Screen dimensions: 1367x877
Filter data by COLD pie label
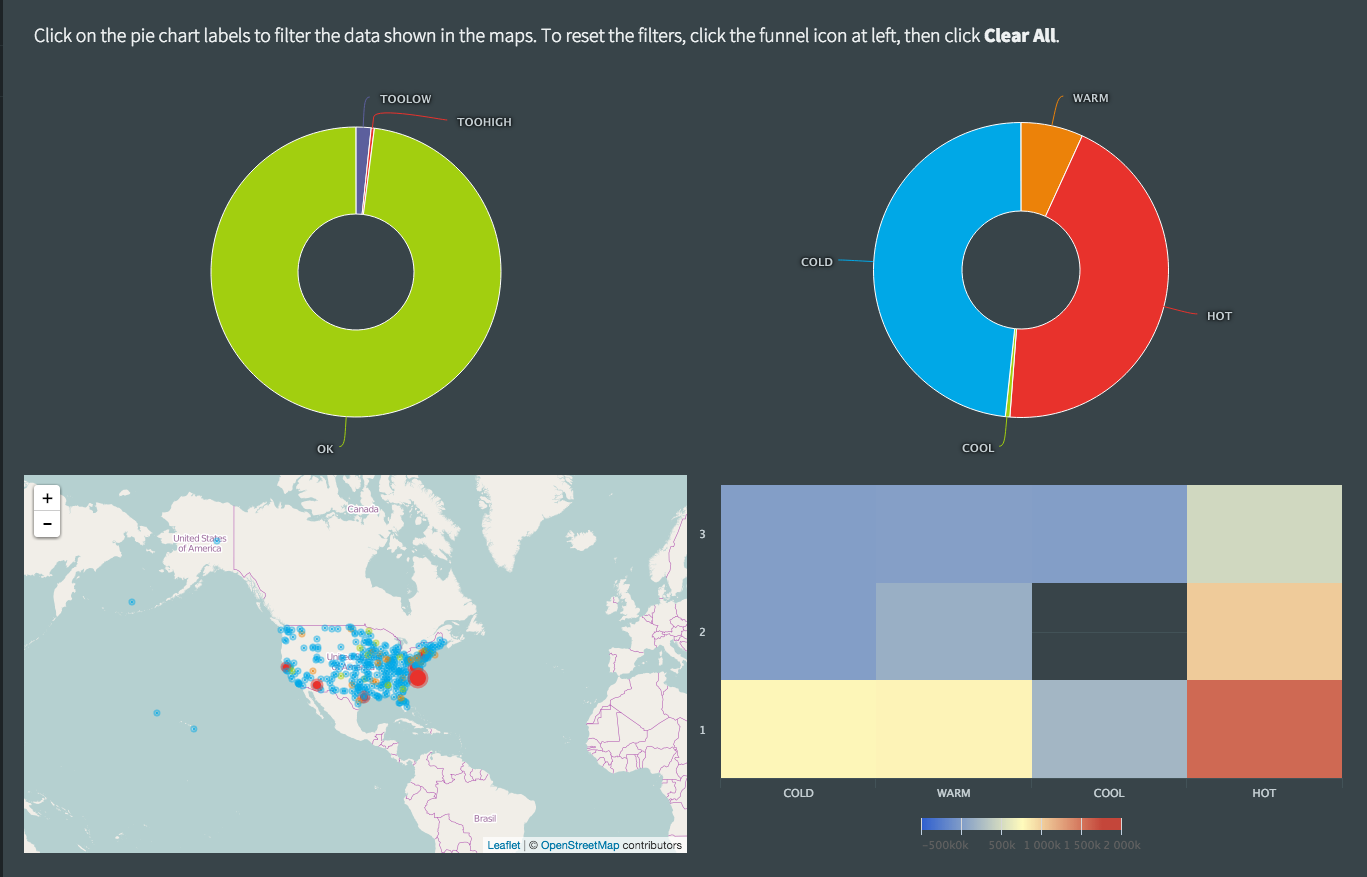coord(816,262)
